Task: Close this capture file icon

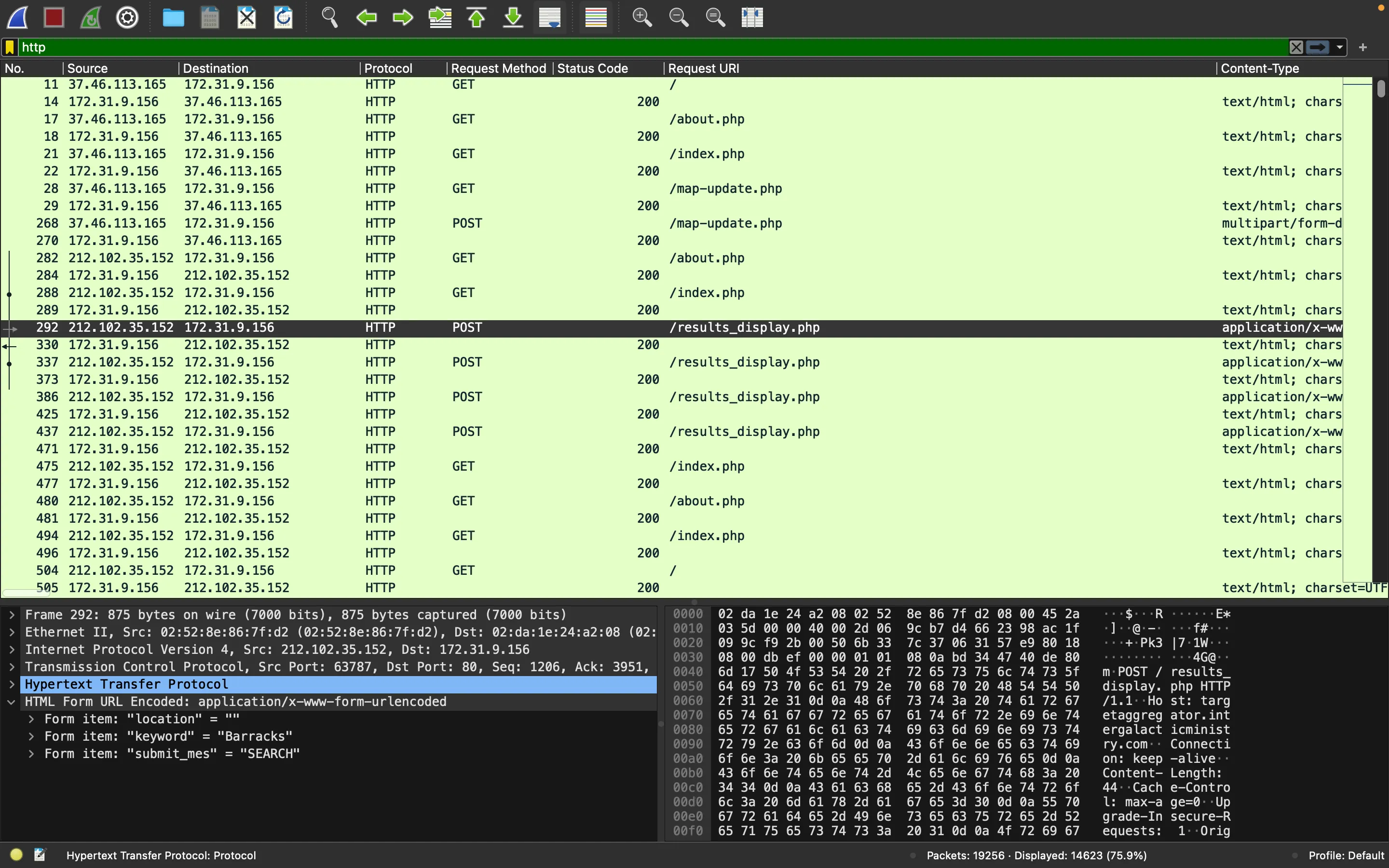Action: (x=247, y=17)
